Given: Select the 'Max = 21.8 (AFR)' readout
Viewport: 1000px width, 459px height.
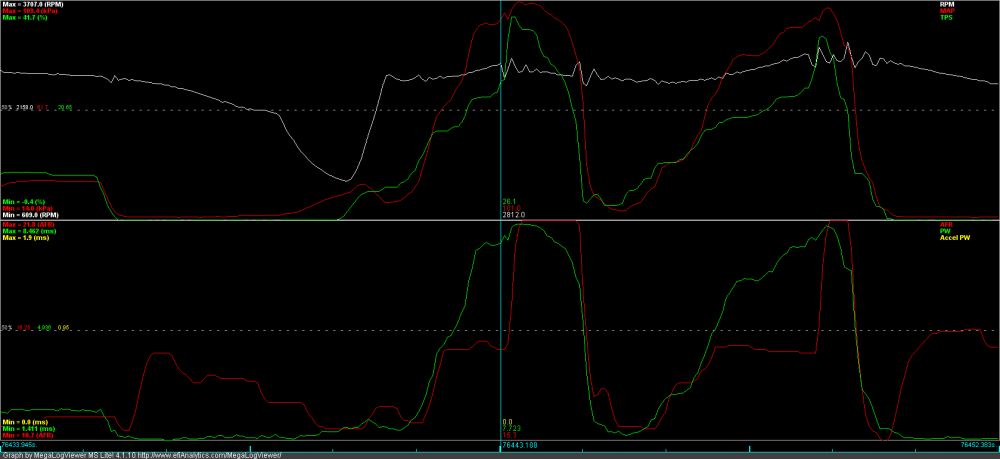Looking at the screenshot, I should (x=27, y=224).
